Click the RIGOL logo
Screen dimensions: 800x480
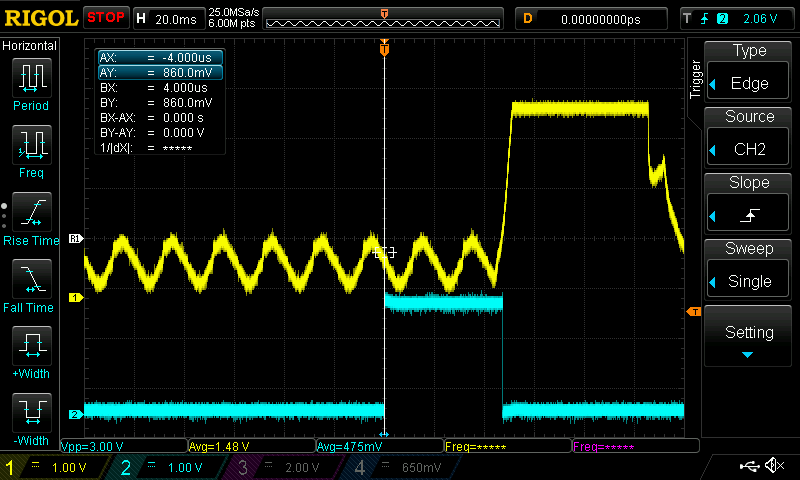[x=41, y=18]
